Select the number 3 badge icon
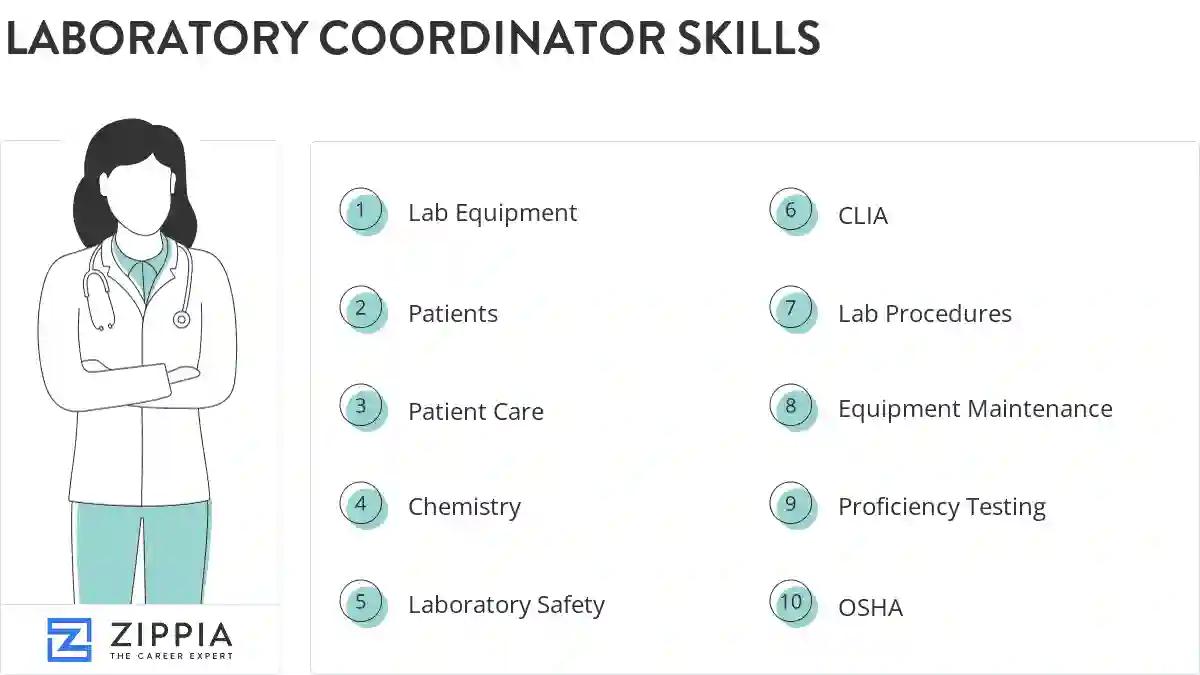 [362, 407]
